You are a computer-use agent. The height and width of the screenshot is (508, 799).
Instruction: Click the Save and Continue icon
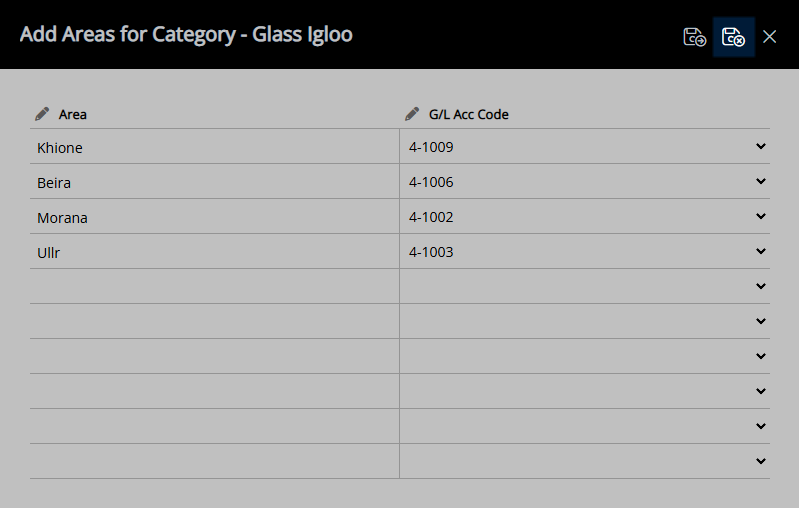[x=694, y=37]
